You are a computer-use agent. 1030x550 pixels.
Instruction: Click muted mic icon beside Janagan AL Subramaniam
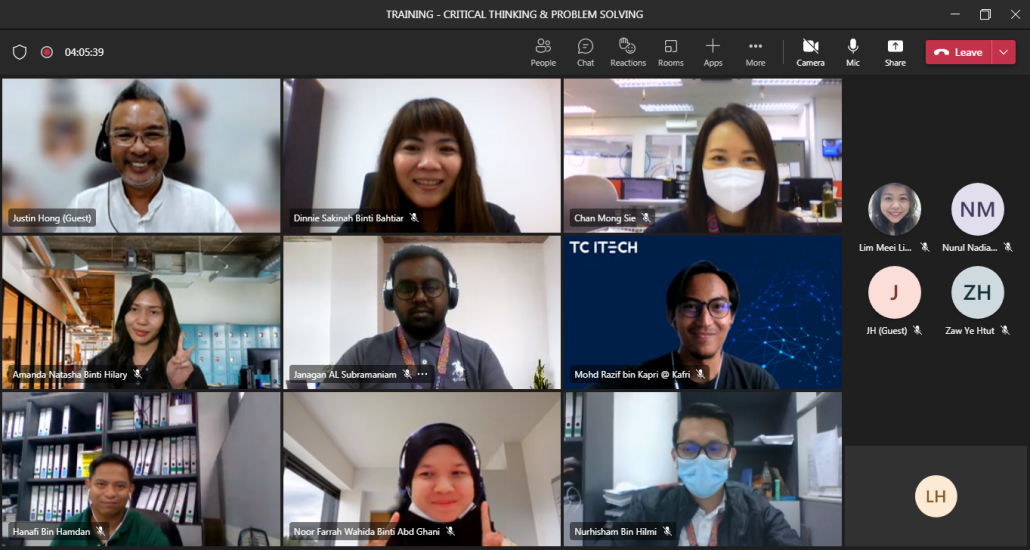pyautogui.click(x=407, y=374)
